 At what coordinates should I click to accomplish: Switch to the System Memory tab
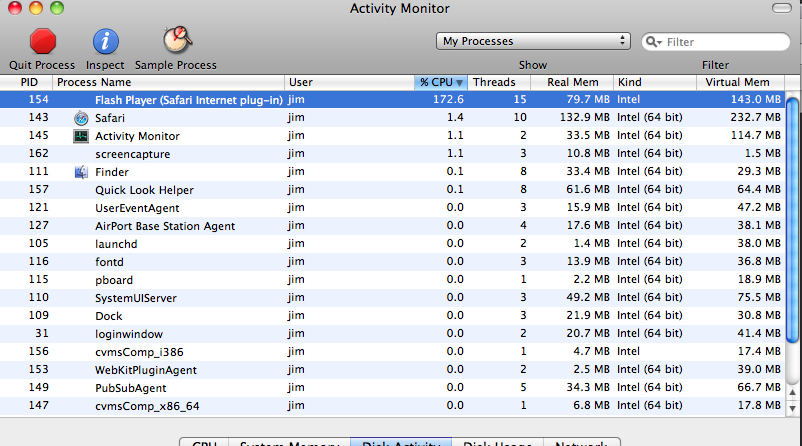289,442
